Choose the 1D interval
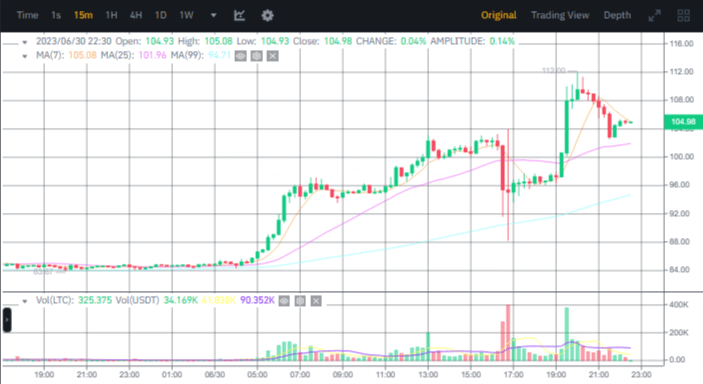Viewport: 703px width, 384px height. tap(161, 15)
